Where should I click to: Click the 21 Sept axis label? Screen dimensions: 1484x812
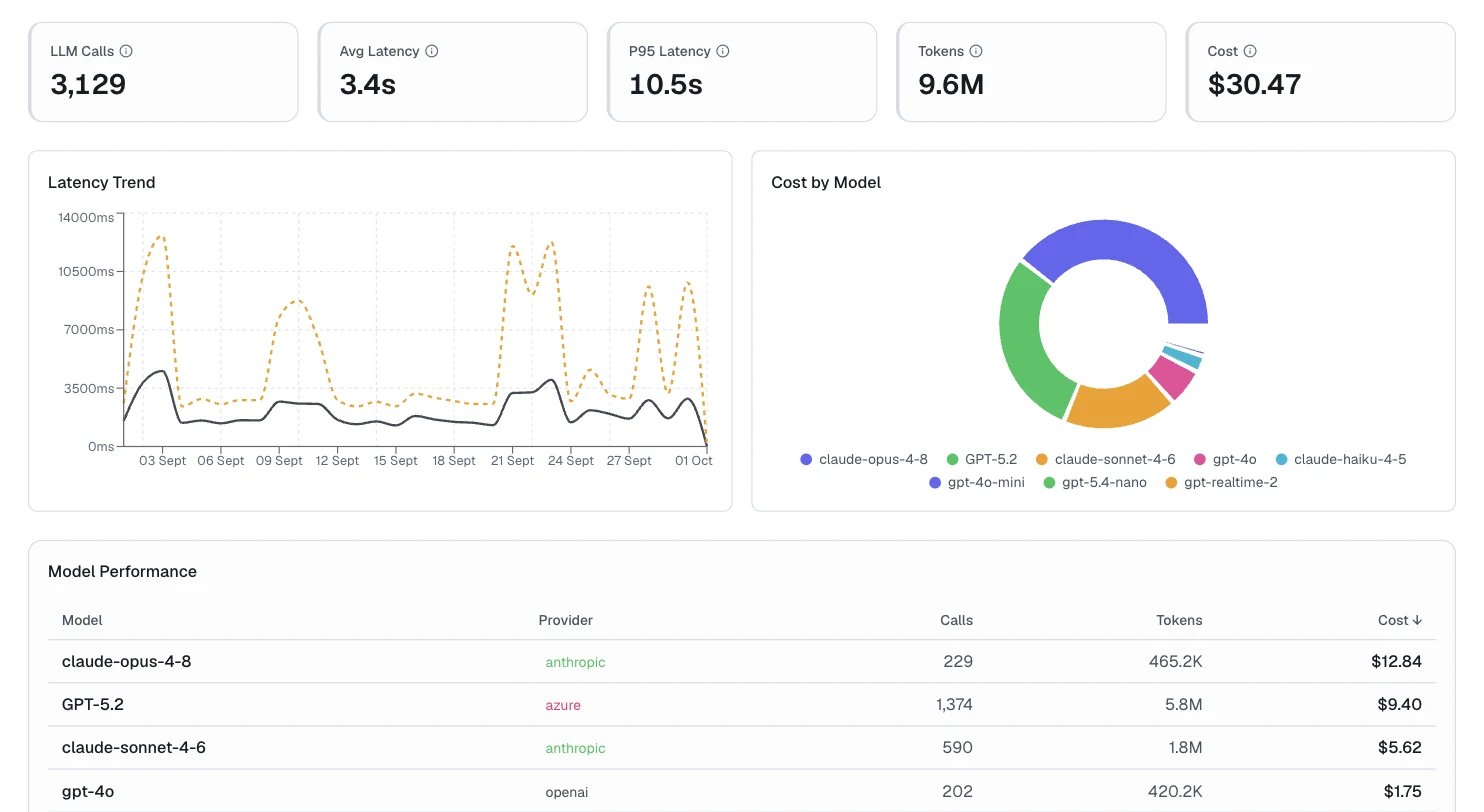click(x=512, y=461)
